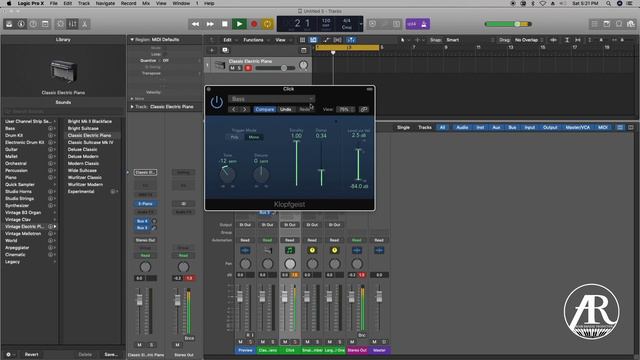This screenshot has width=640, height=360.
Task: Open the Loop Browser icon
Action: point(619,24)
